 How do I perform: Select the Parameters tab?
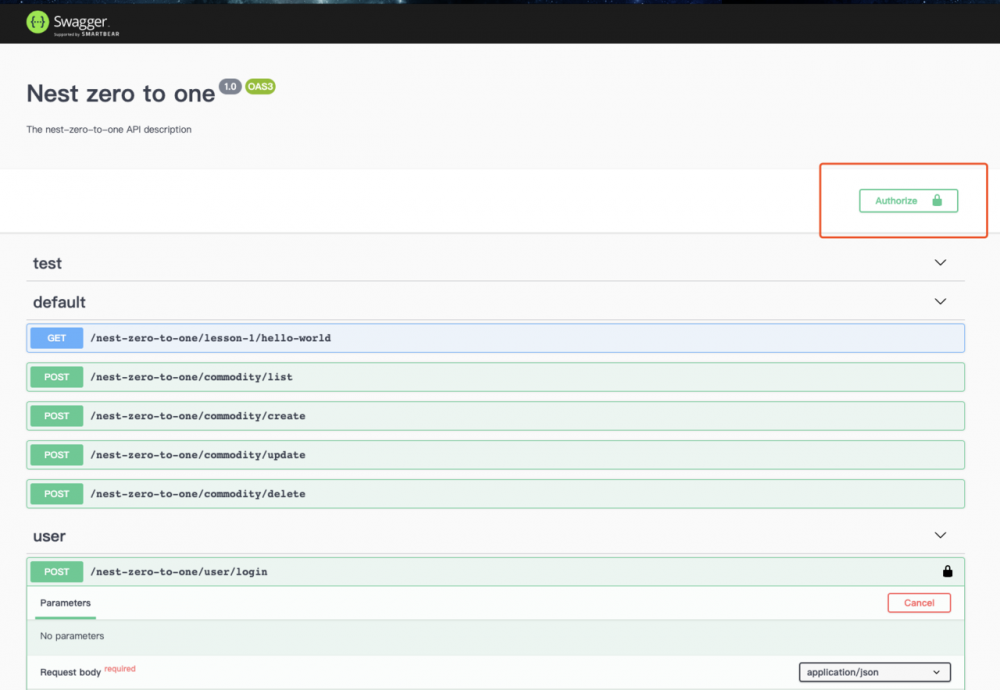[x=65, y=603]
